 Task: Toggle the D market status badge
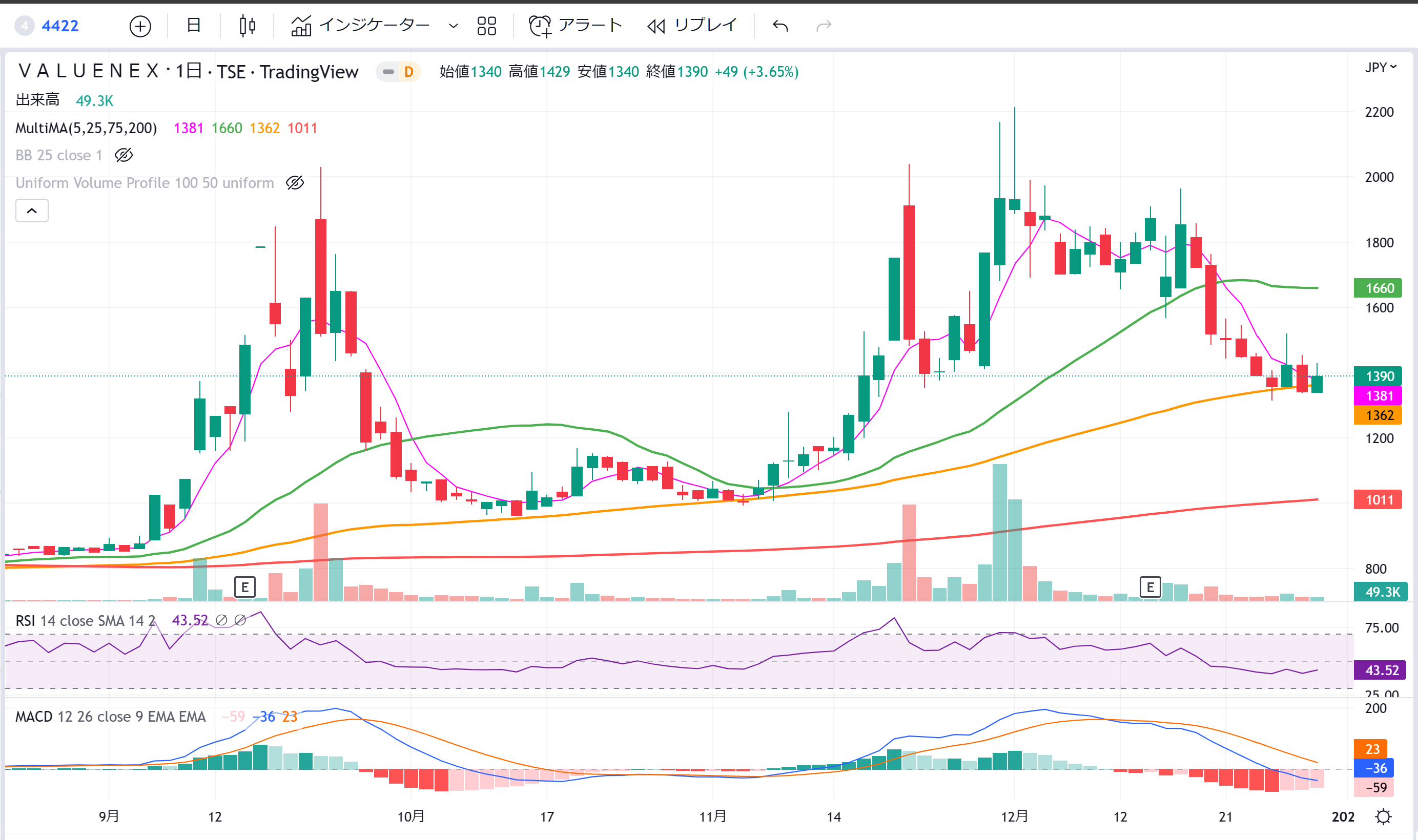(408, 72)
